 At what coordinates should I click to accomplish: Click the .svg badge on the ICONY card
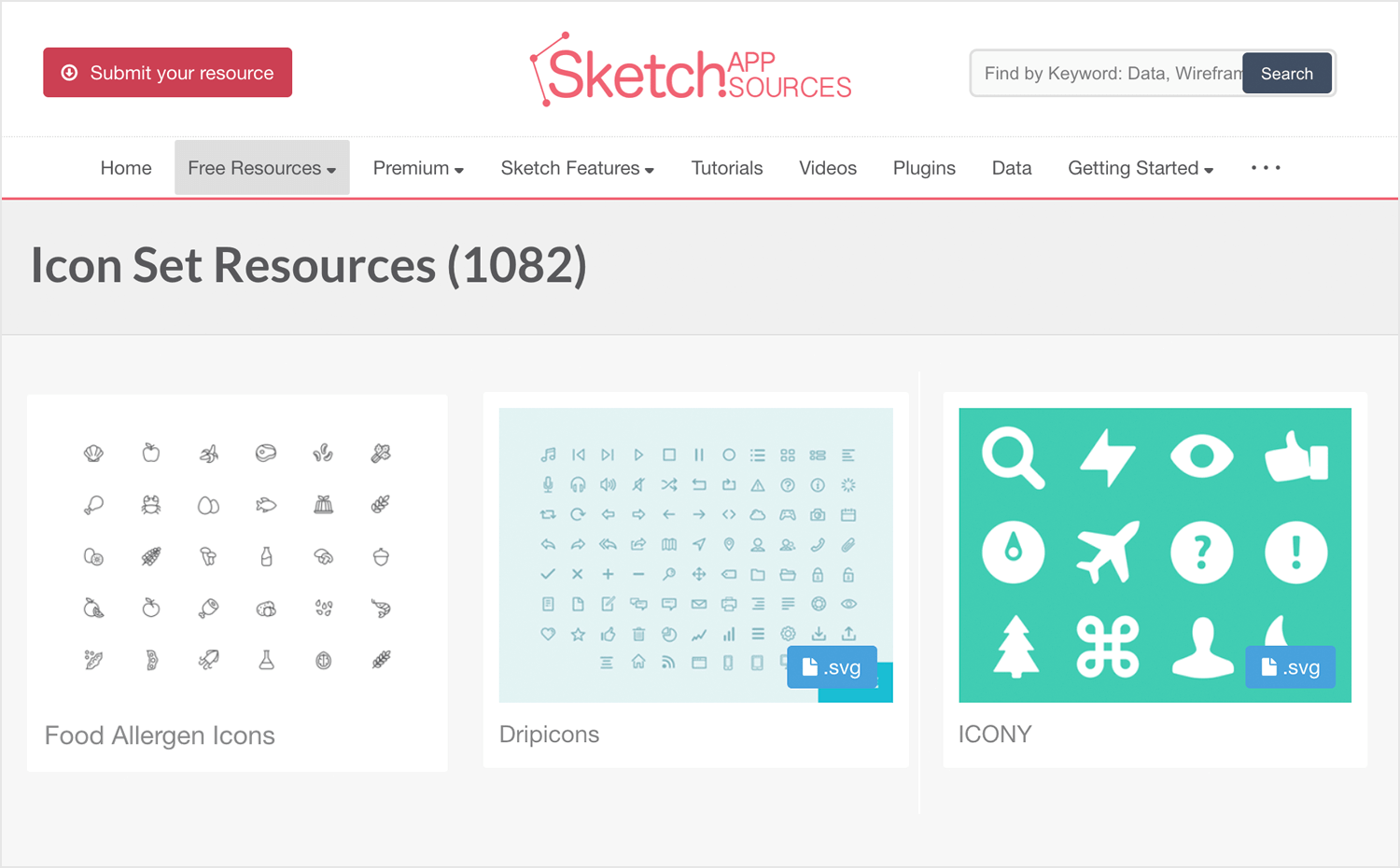(1290, 666)
